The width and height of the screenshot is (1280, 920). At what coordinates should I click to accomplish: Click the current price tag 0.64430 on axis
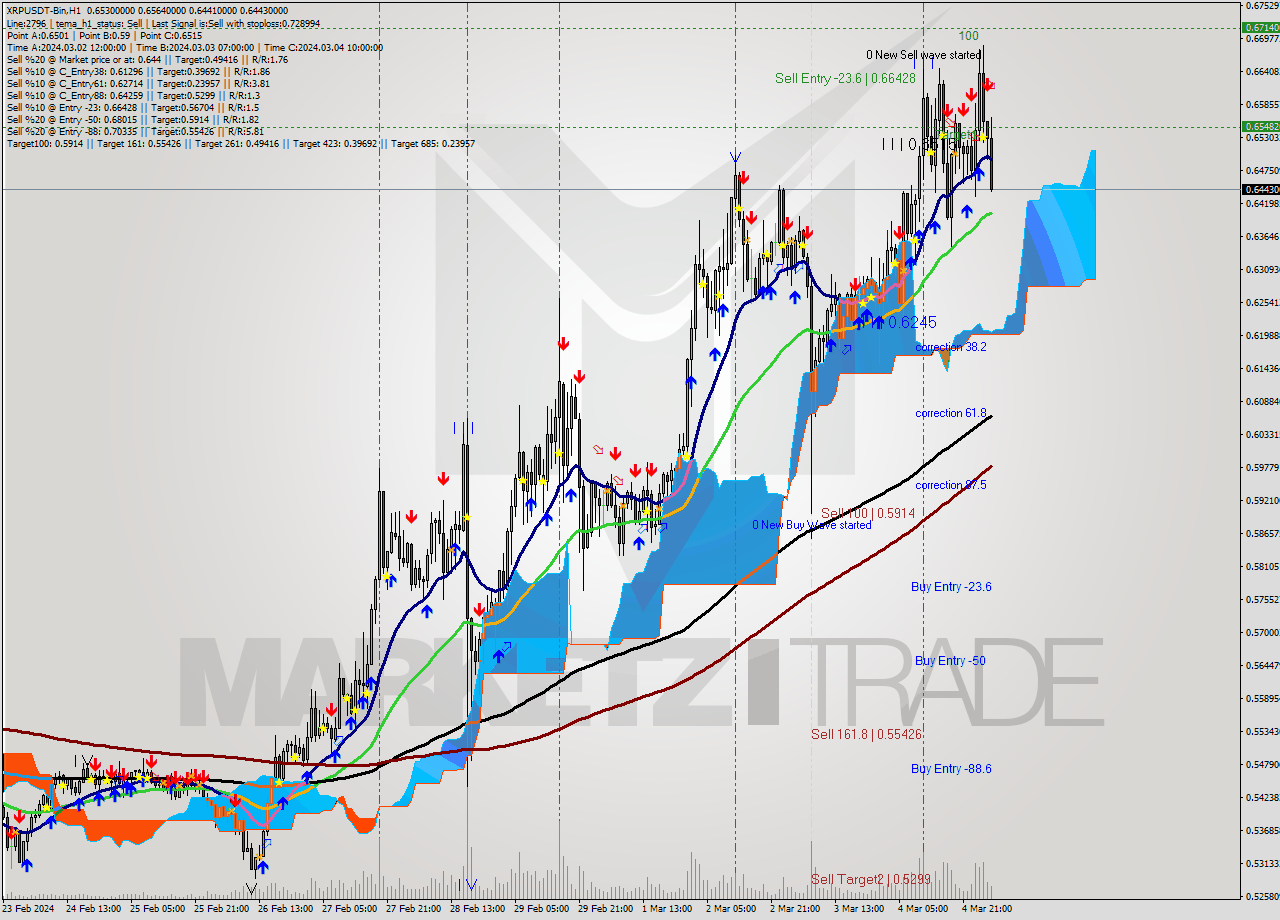click(1260, 189)
